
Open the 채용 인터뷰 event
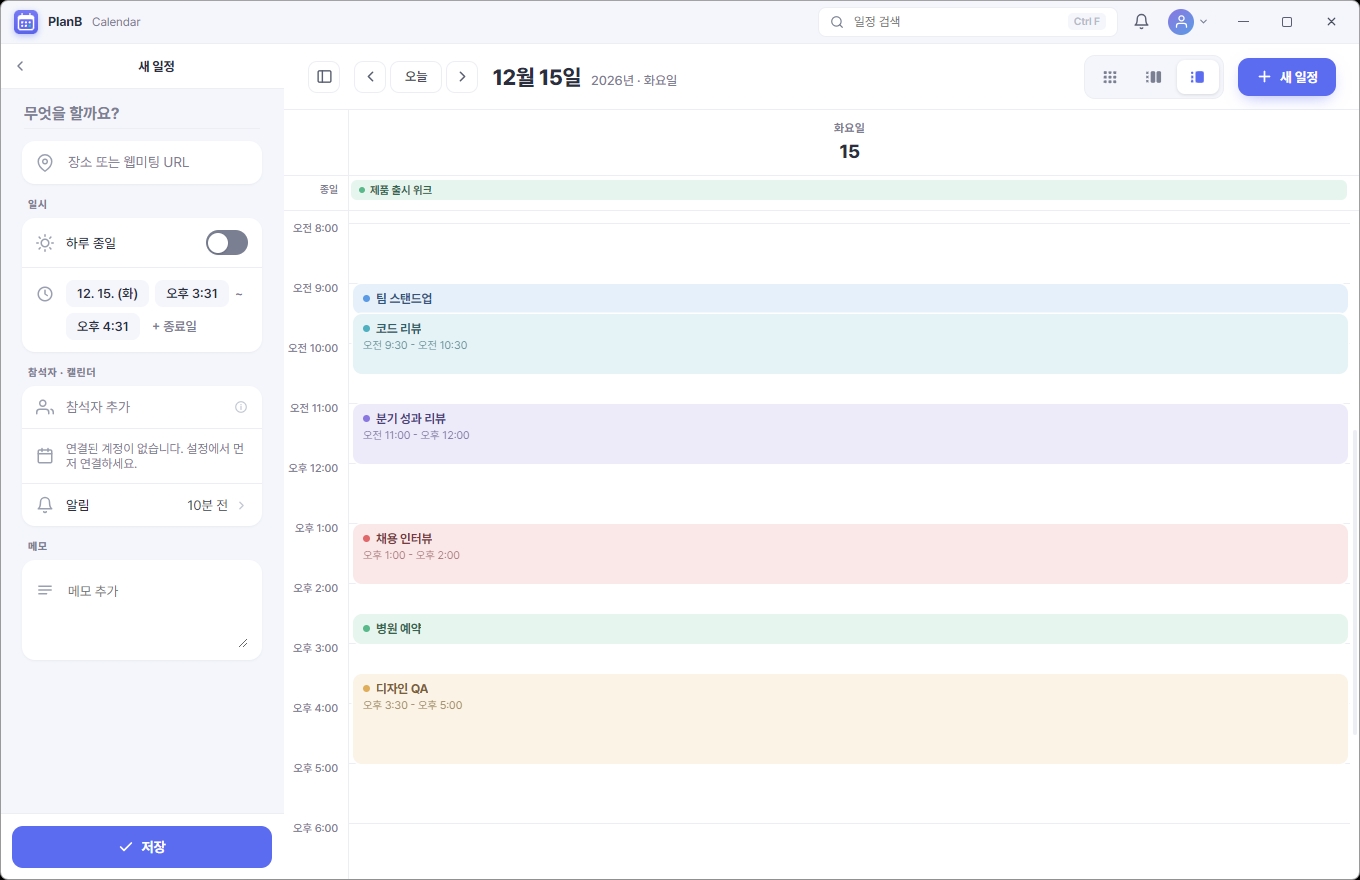pos(850,554)
